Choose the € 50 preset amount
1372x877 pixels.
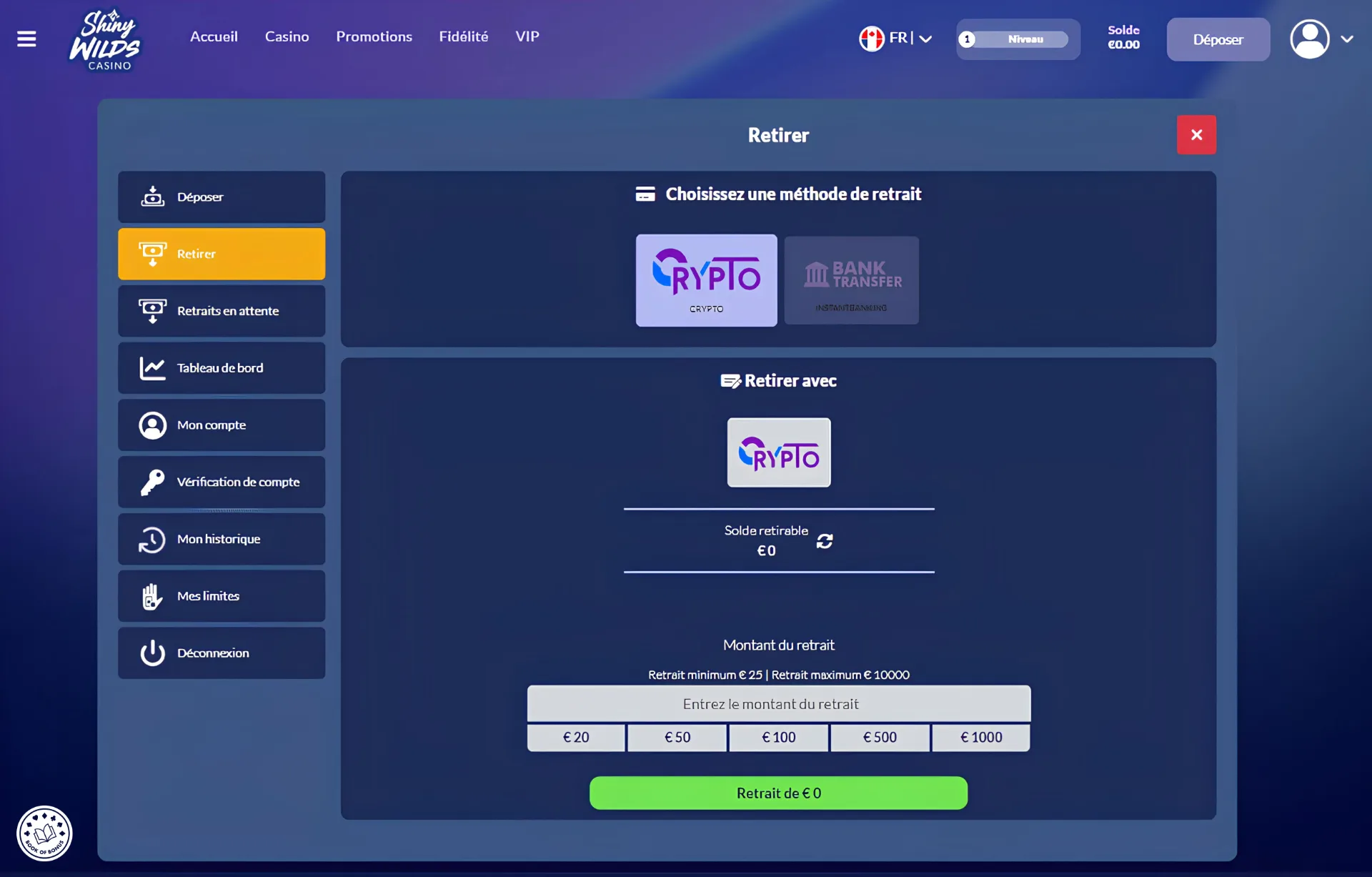[677, 738]
